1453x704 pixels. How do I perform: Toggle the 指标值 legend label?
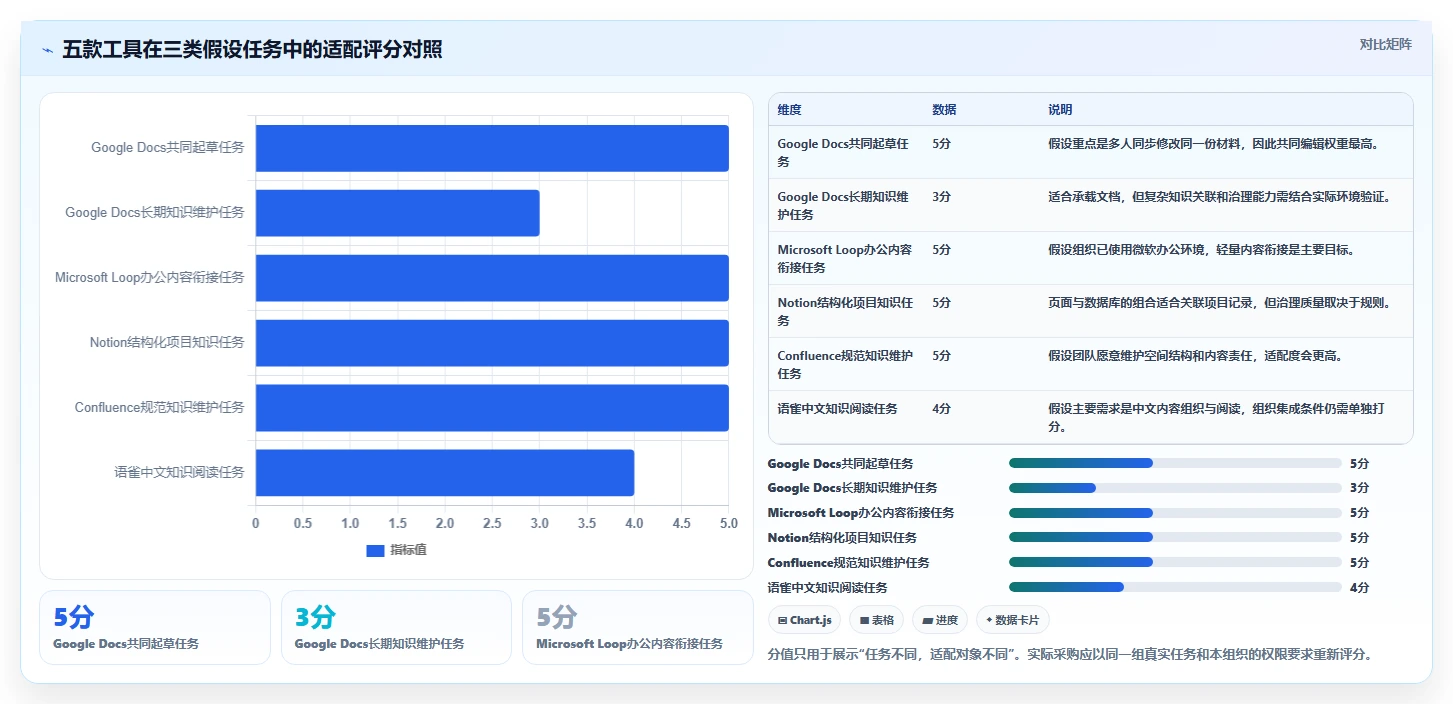coord(408,550)
